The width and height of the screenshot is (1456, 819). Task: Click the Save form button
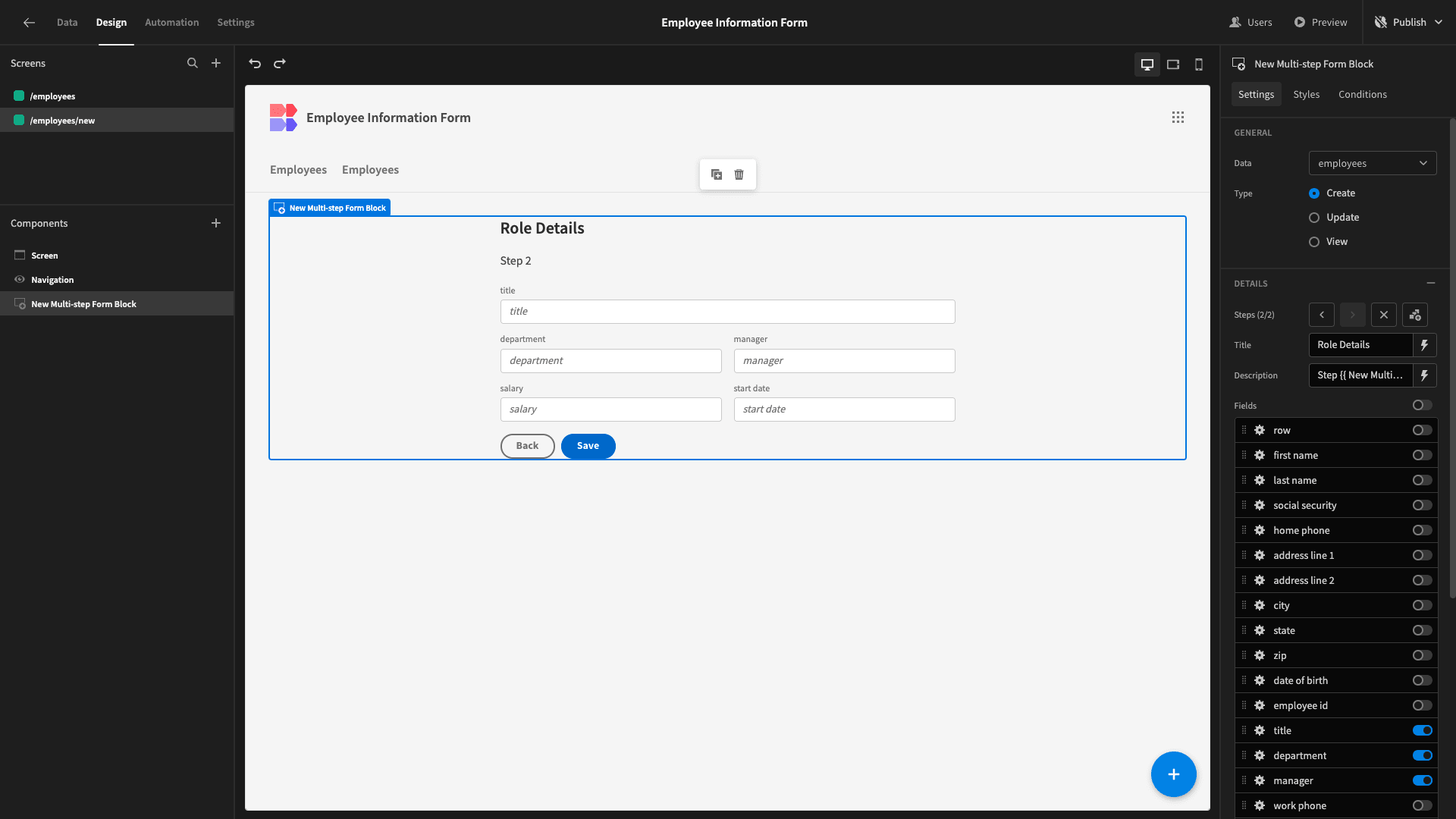tap(588, 446)
